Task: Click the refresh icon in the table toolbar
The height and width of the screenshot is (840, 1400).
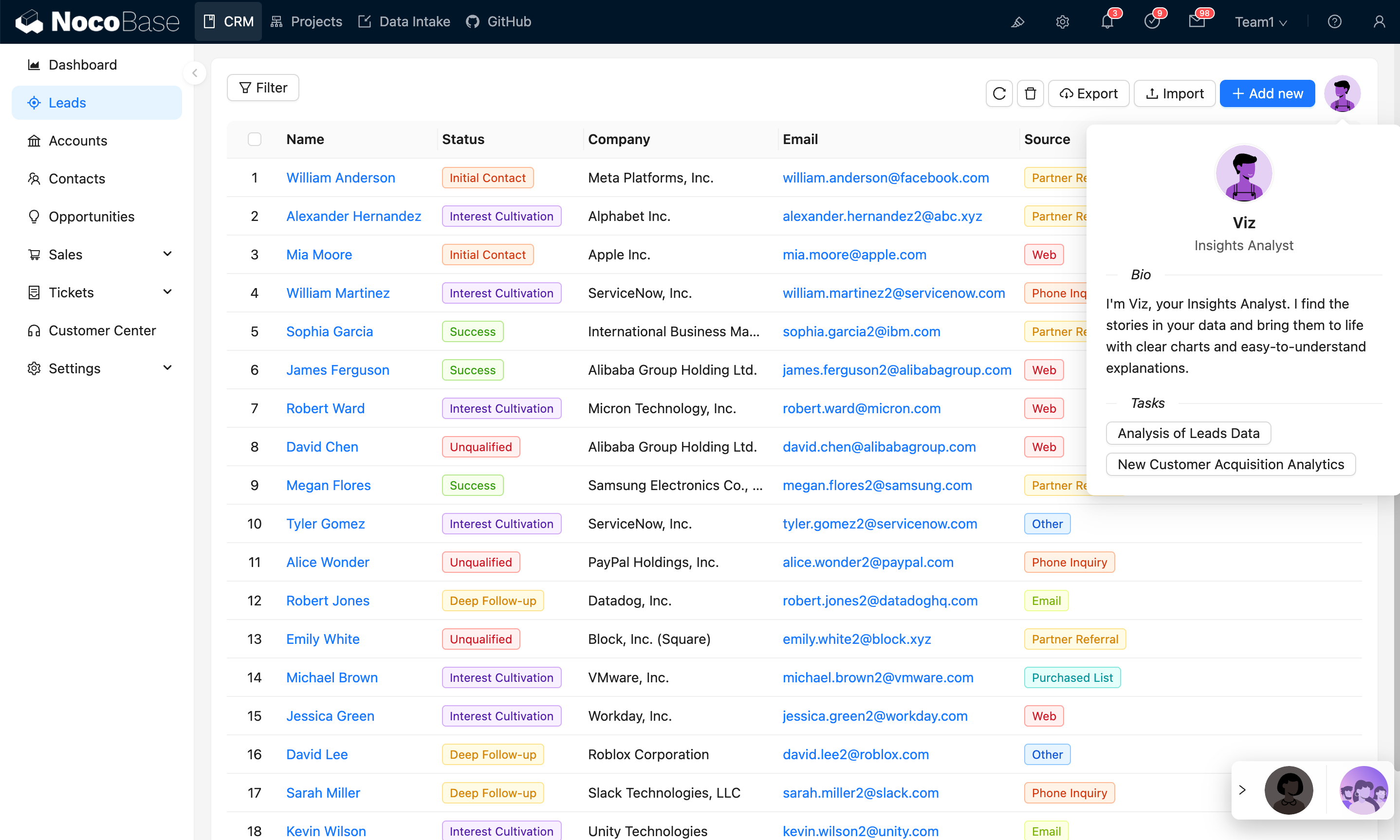Action: coord(999,93)
